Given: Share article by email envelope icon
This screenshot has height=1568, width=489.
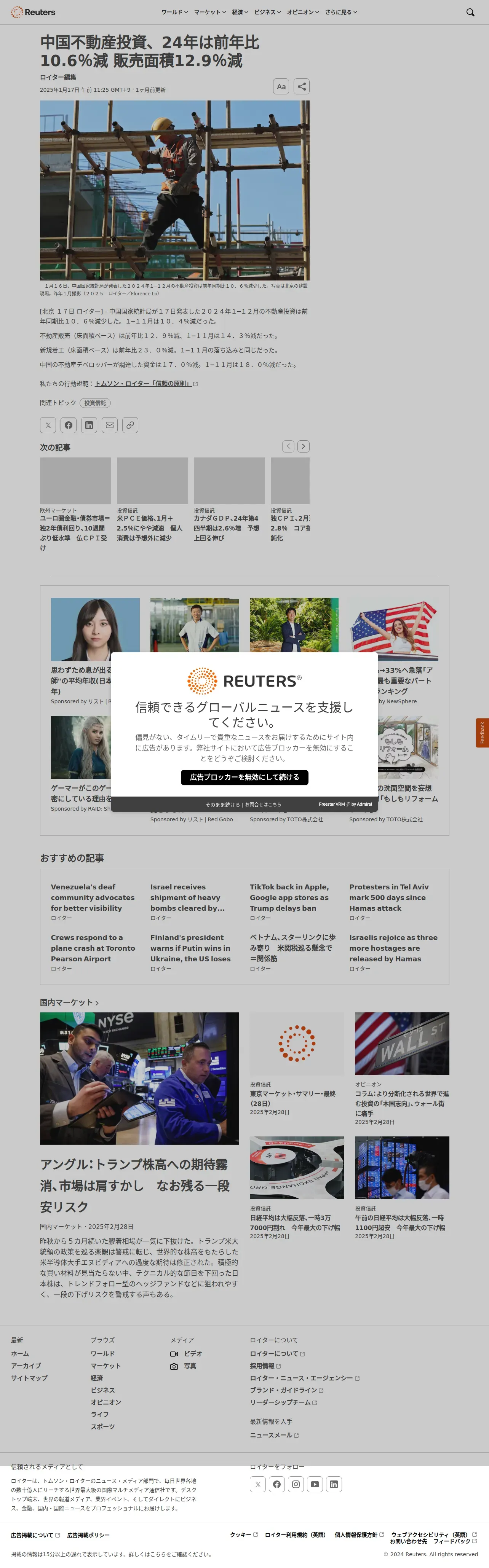Looking at the screenshot, I should pos(110,425).
